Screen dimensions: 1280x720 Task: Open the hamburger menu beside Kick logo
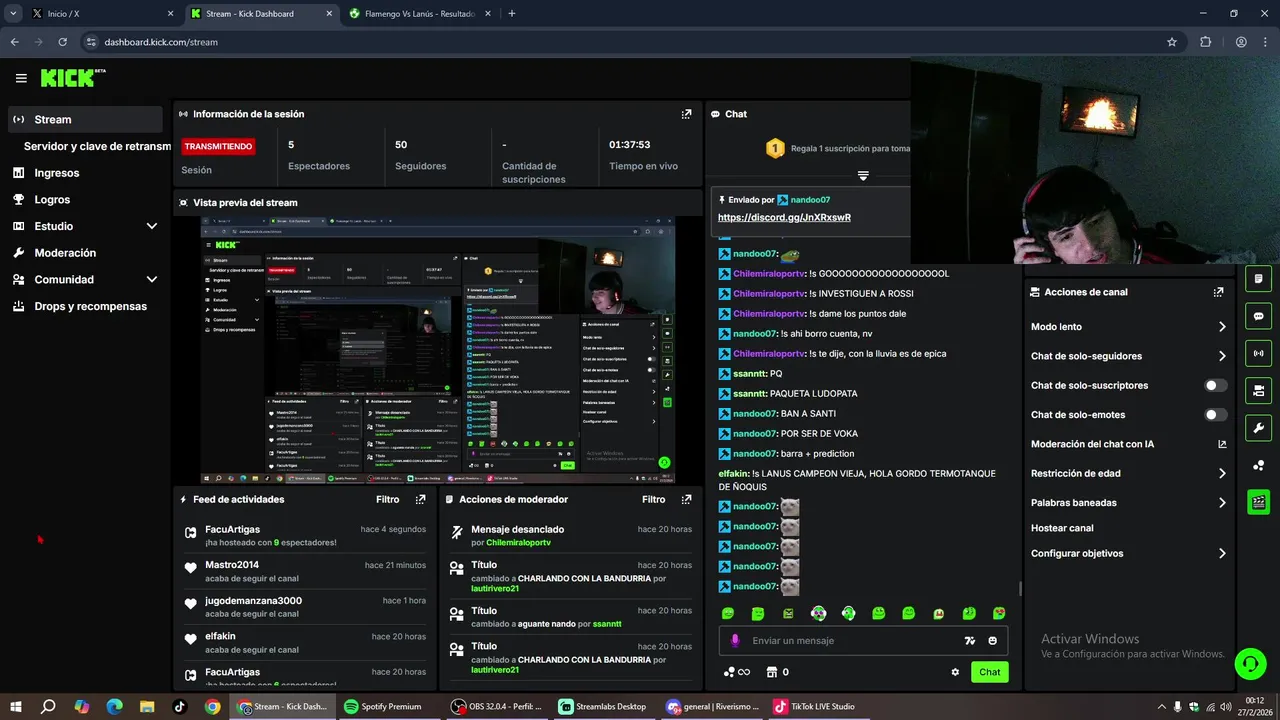coord(21,78)
